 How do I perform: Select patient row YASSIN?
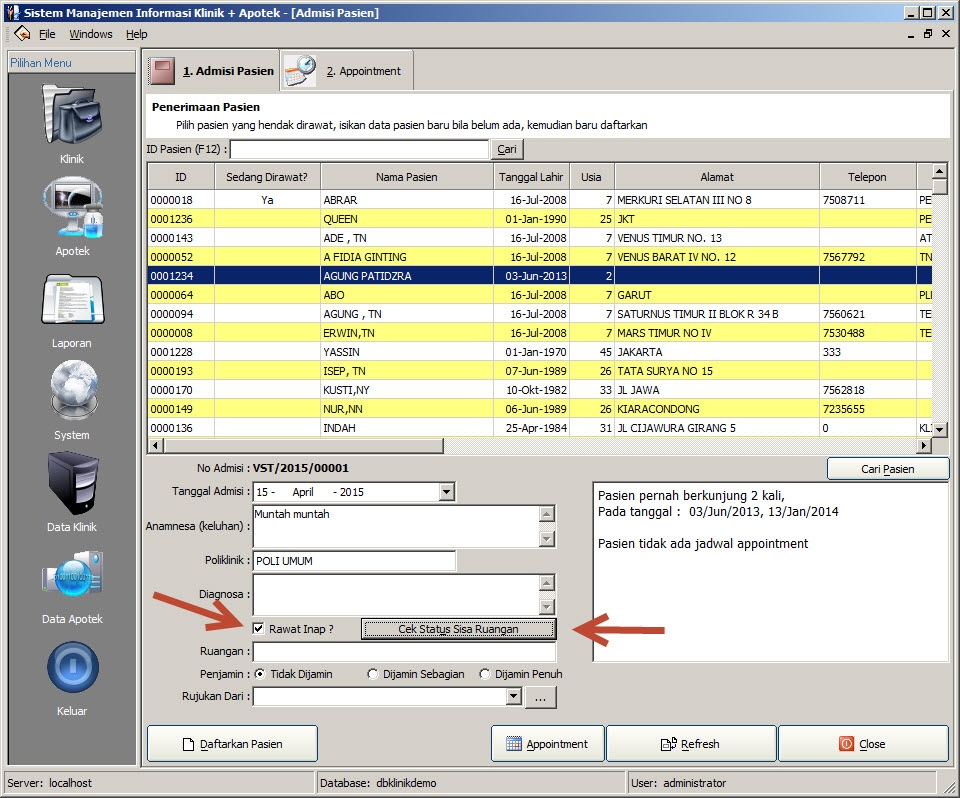(540, 352)
